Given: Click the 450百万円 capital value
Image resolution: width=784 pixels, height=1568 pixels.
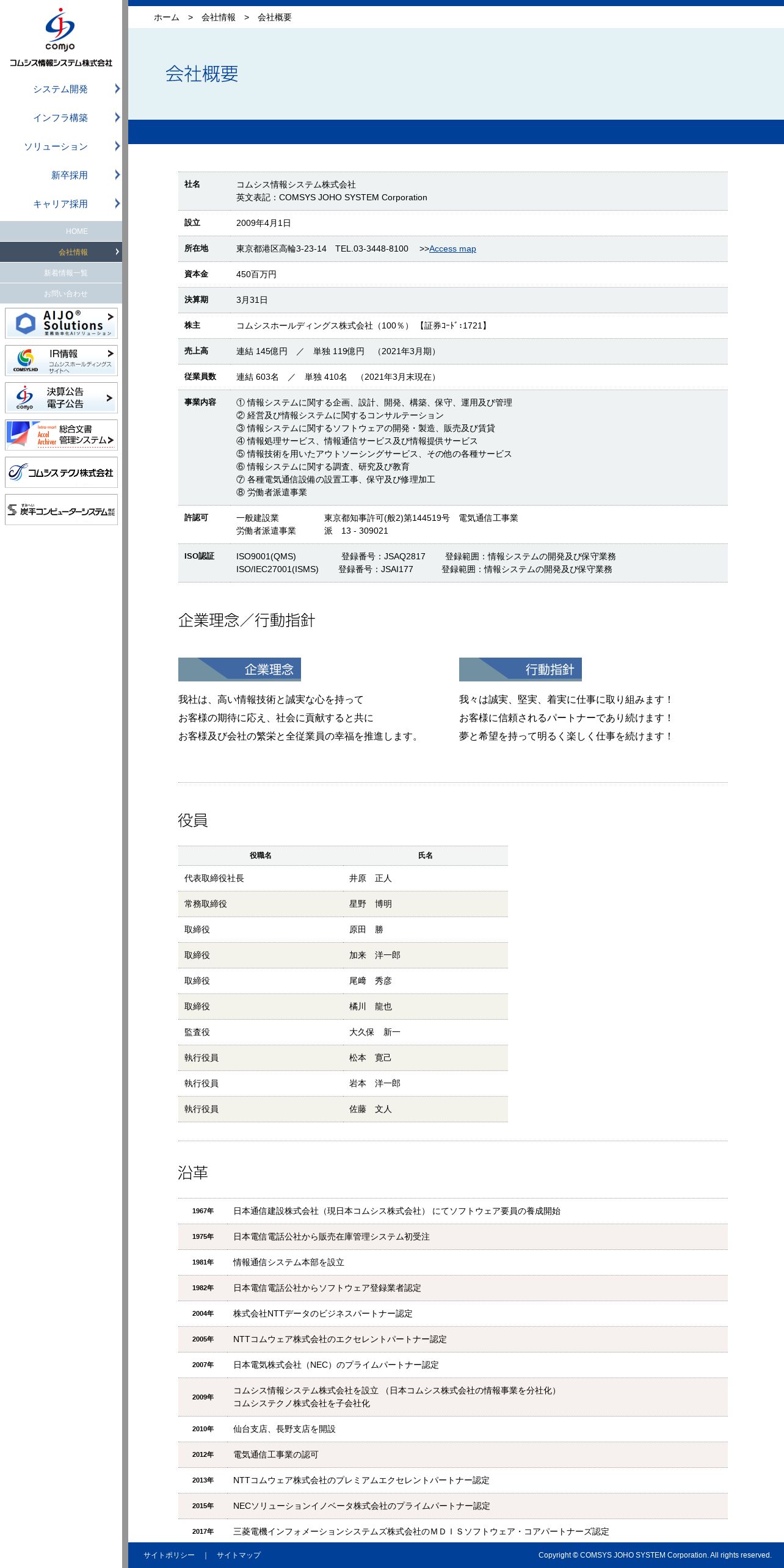Looking at the screenshot, I should pyautogui.click(x=256, y=274).
